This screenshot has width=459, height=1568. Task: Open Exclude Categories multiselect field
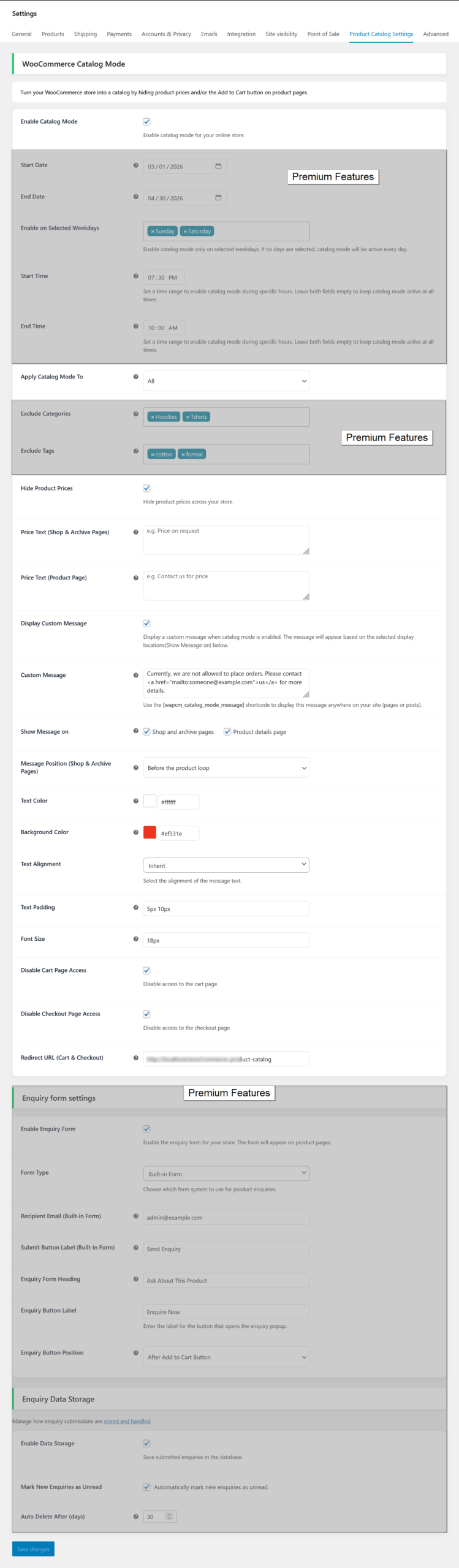226,417
